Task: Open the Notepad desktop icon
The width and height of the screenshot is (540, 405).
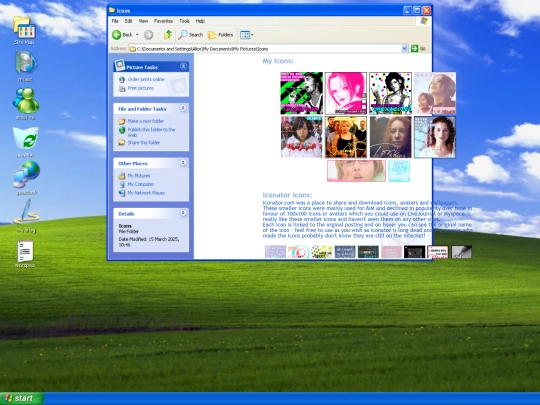Action: click(x=25, y=253)
